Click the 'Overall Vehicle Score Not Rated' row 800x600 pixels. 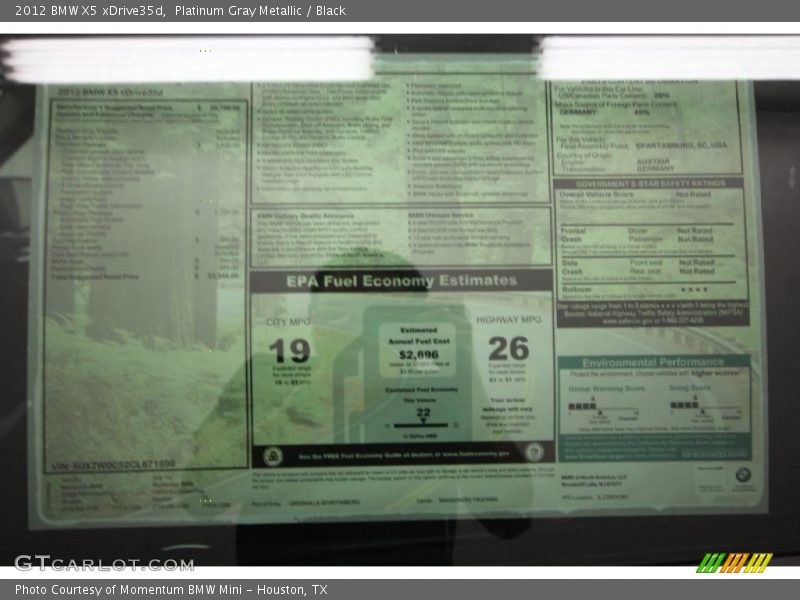coord(636,194)
